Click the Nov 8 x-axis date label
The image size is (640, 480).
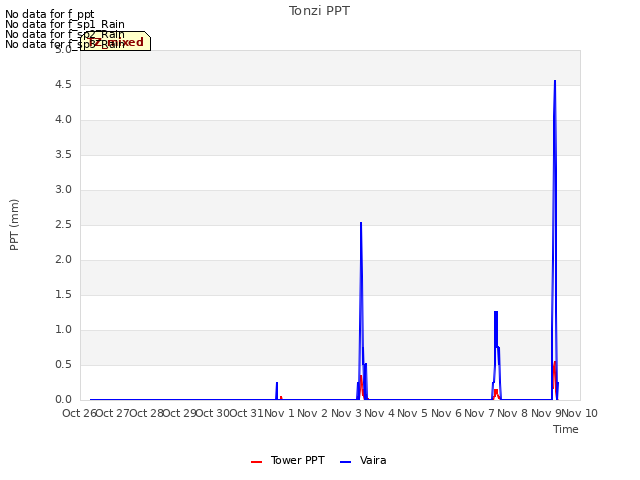click(x=513, y=413)
